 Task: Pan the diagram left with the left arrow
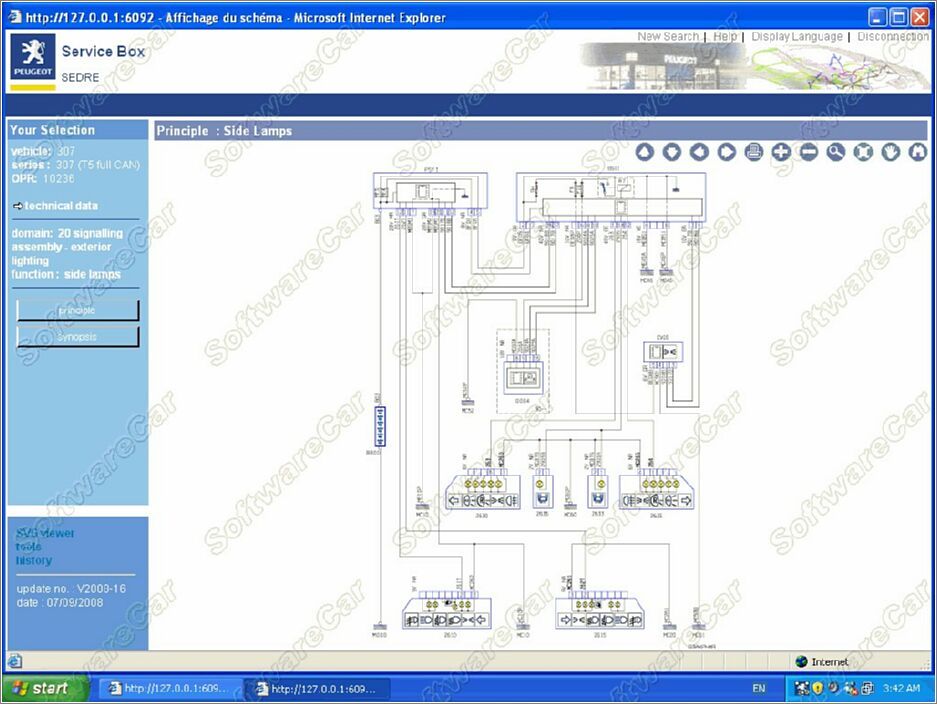coord(699,152)
